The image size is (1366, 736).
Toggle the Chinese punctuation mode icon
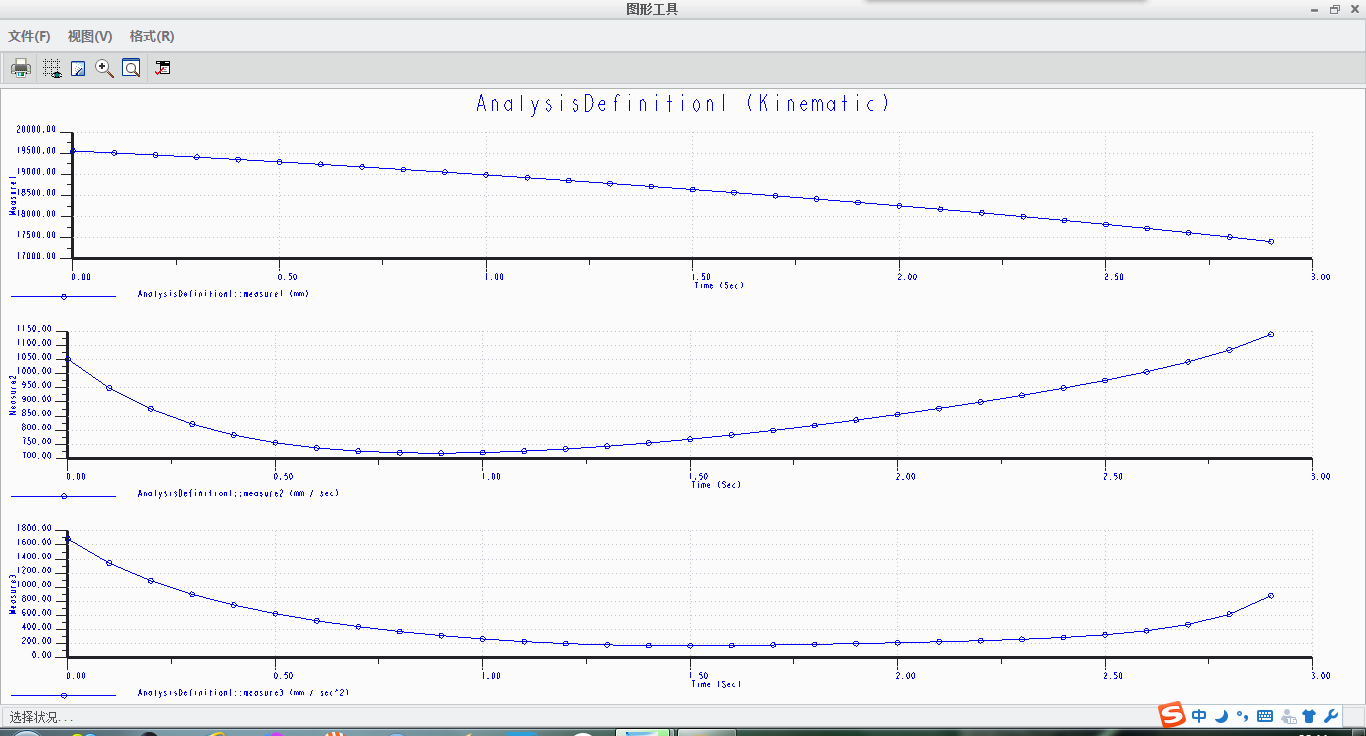[1242, 716]
